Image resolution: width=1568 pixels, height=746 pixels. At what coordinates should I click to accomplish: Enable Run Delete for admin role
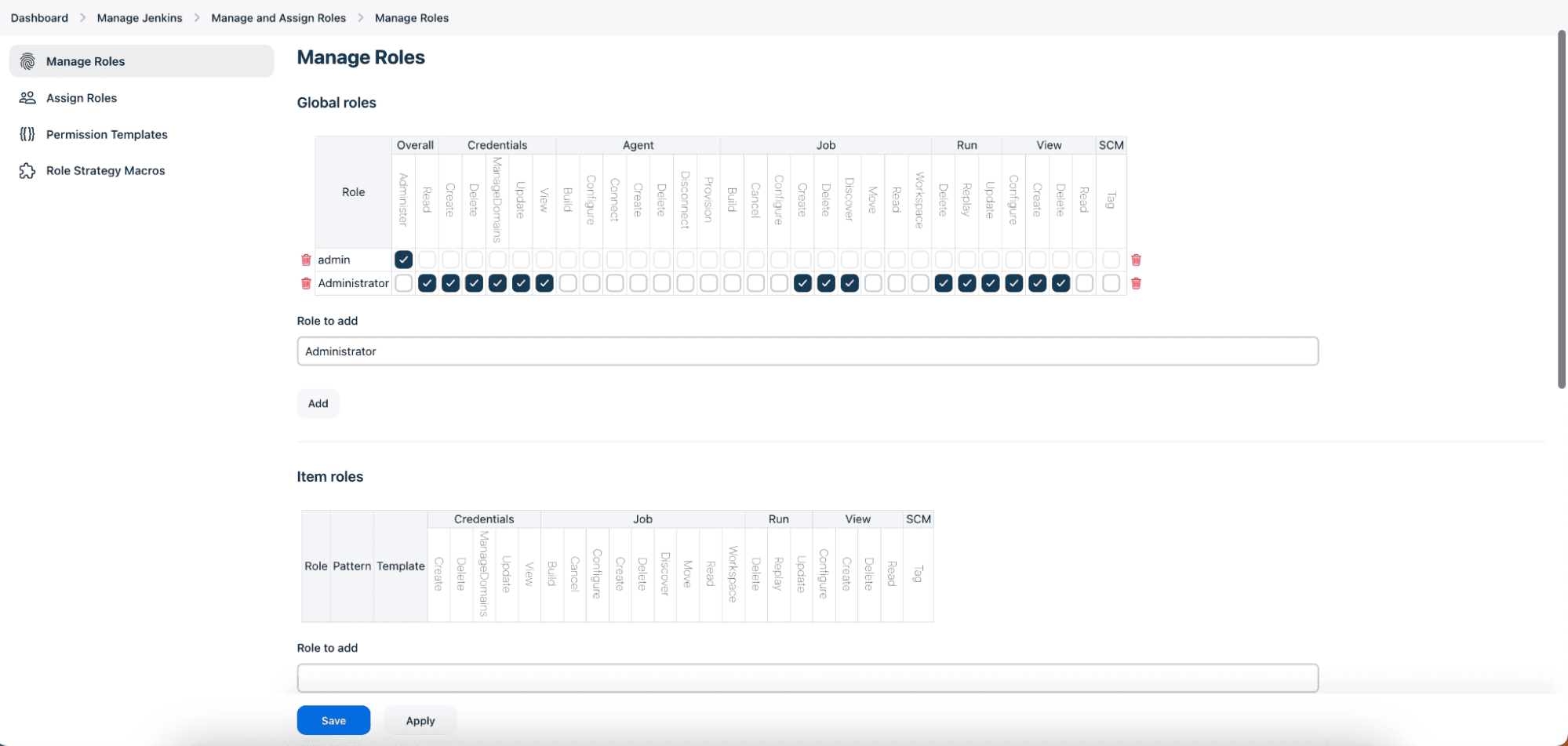[944, 260]
